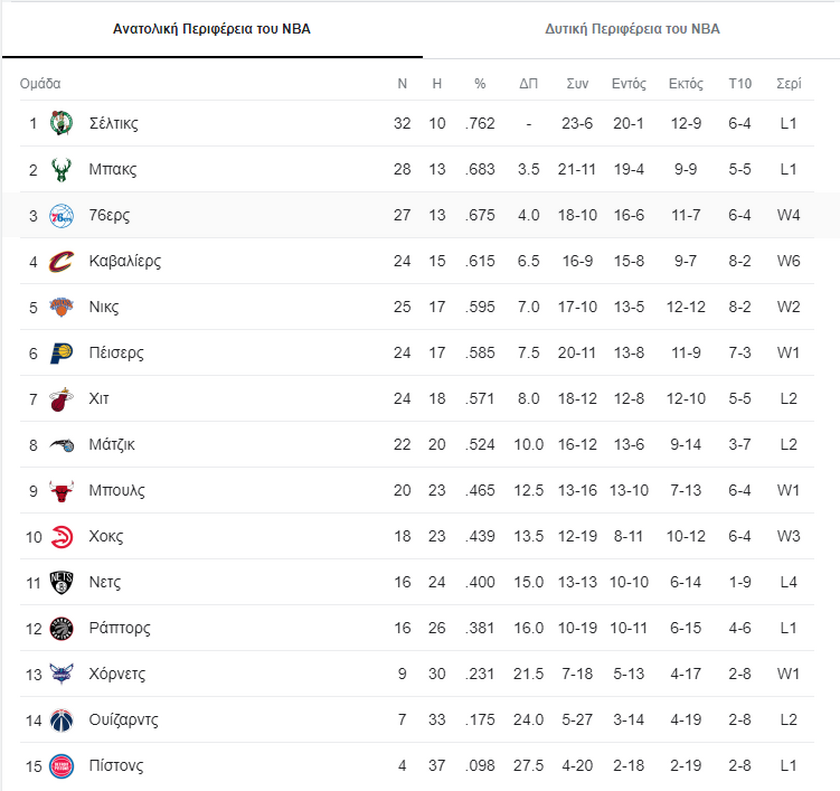Open the Raptors logo icon

61,628
